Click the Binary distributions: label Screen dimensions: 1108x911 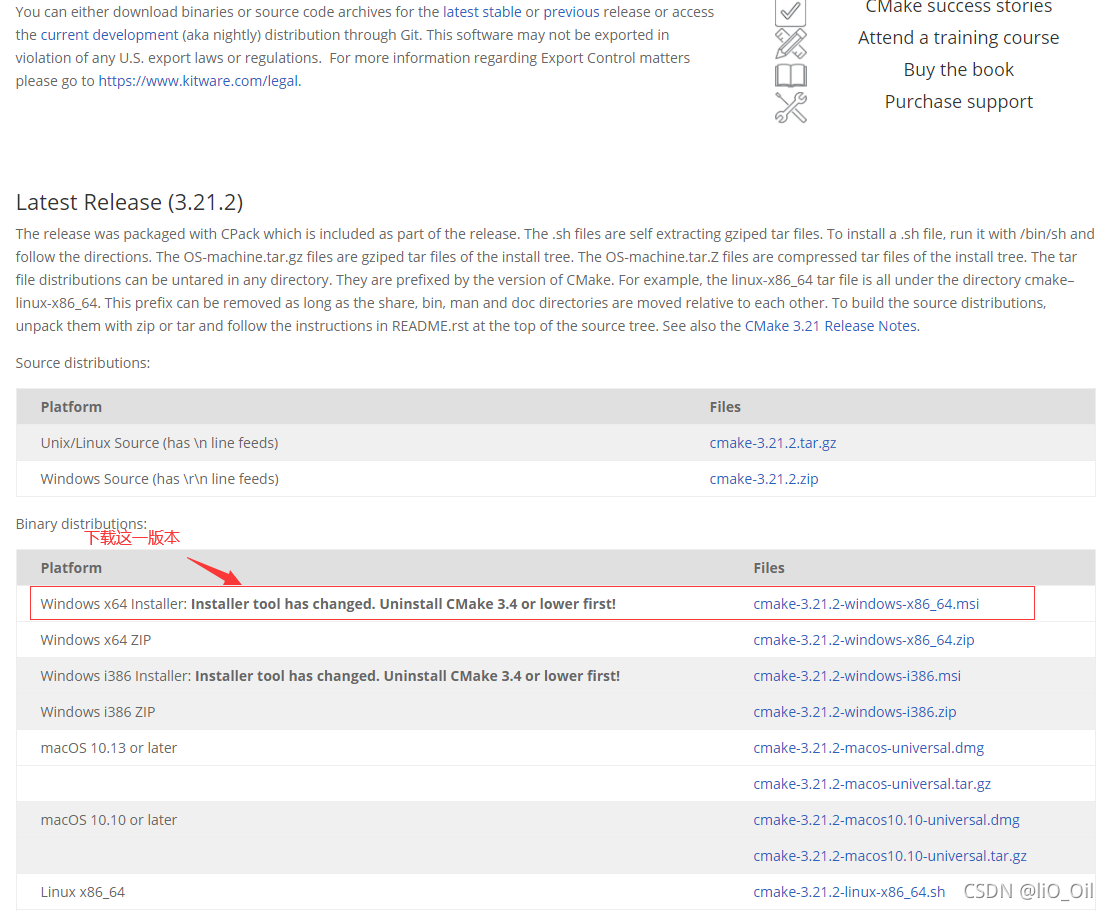point(81,524)
